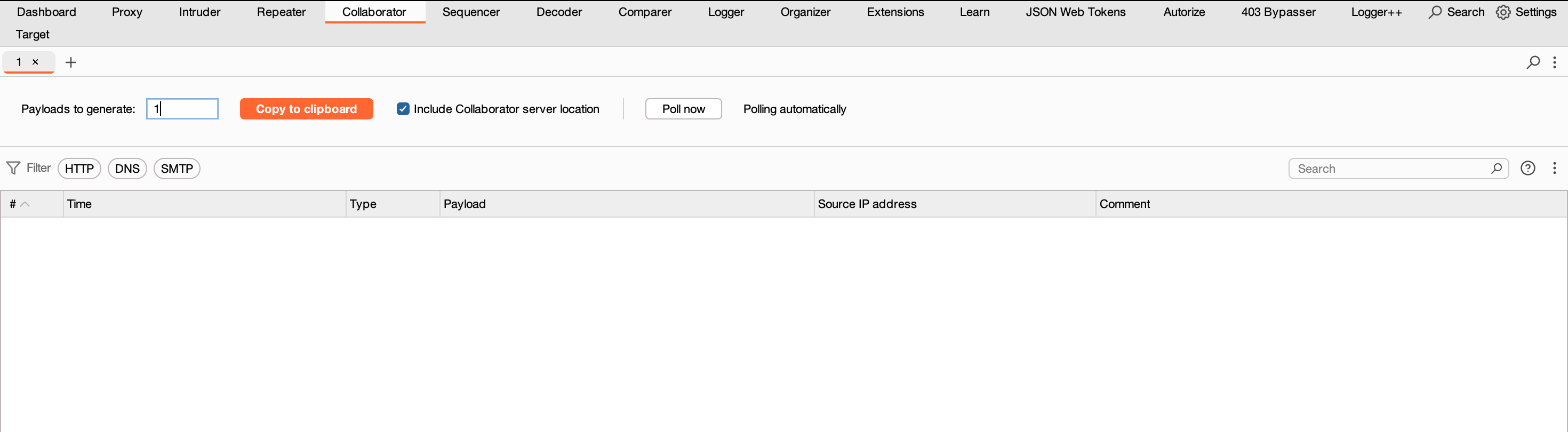The width and height of the screenshot is (1568, 432).
Task: Open the interactions table three-dot menu
Action: tap(1555, 168)
